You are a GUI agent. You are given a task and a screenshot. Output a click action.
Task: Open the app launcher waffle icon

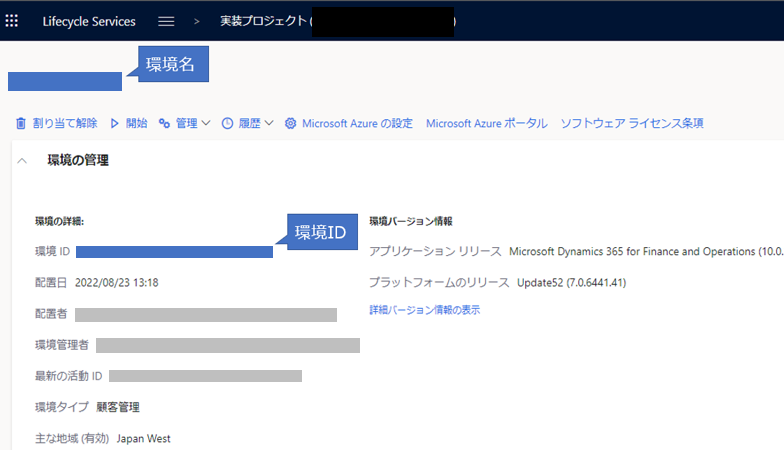[12, 21]
